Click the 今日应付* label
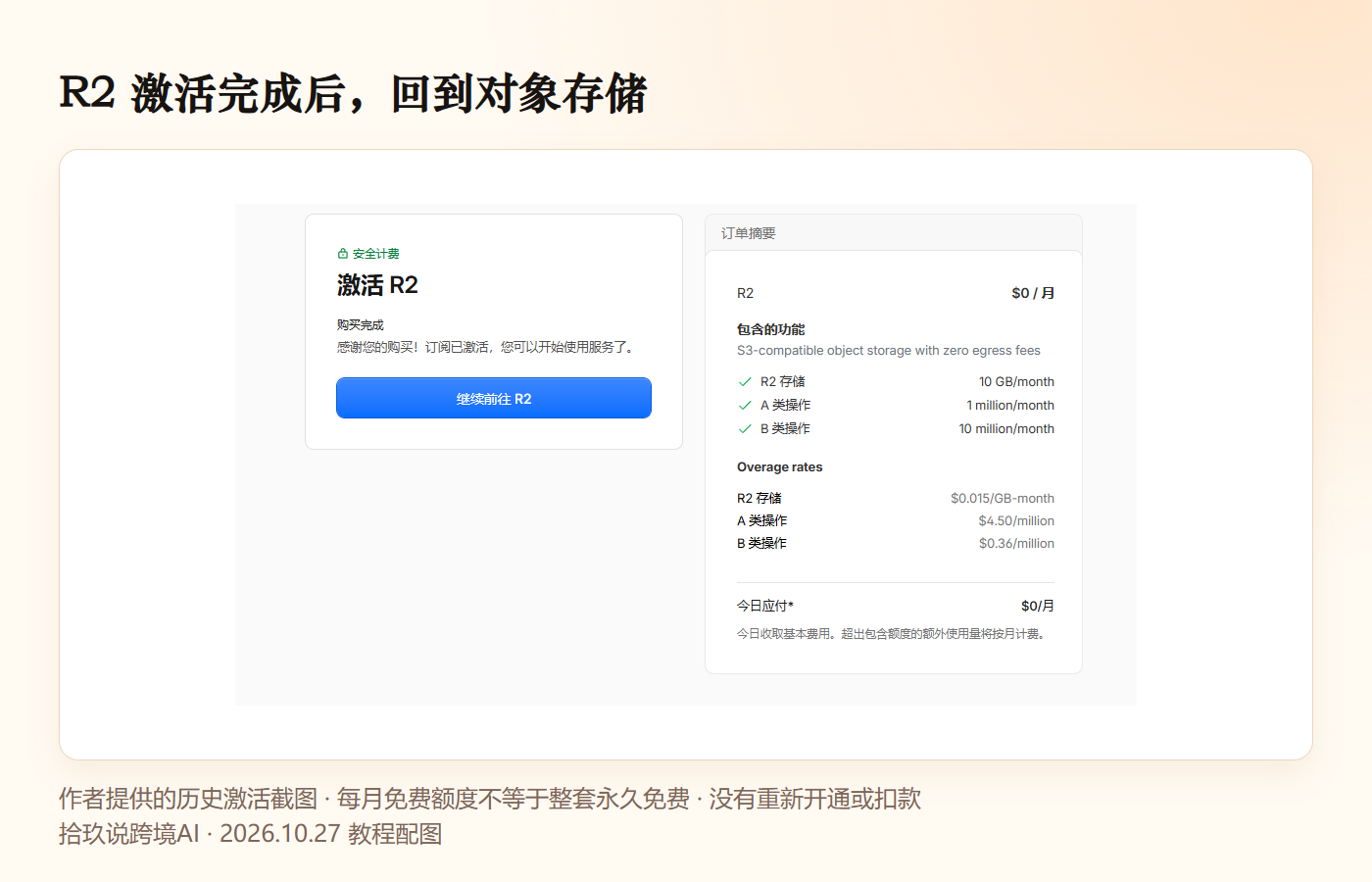The height and width of the screenshot is (882, 1372). pyautogui.click(x=765, y=607)
